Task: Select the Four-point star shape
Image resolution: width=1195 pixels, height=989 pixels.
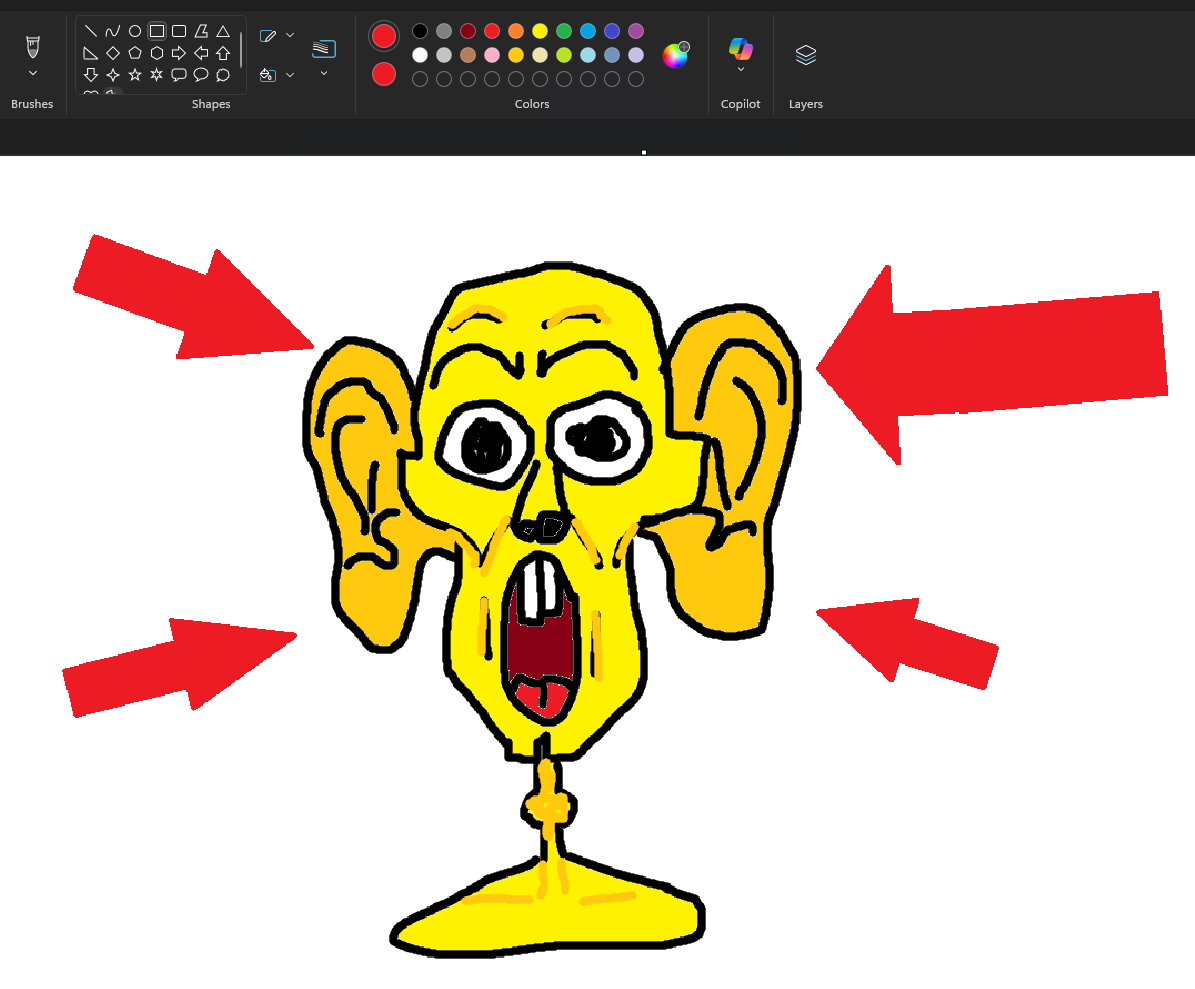Action: [113, 75]
